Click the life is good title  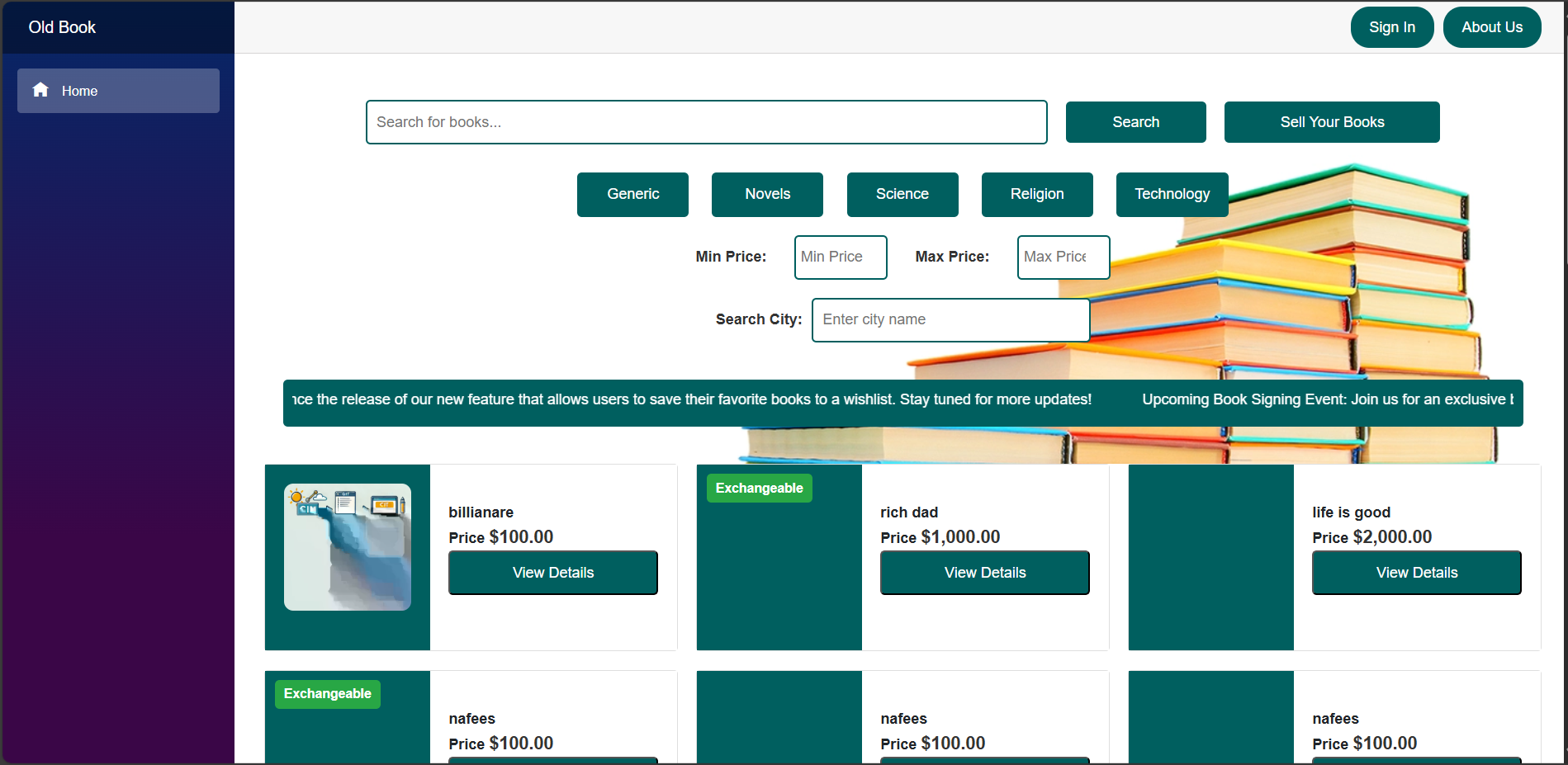click(1352, 512)
